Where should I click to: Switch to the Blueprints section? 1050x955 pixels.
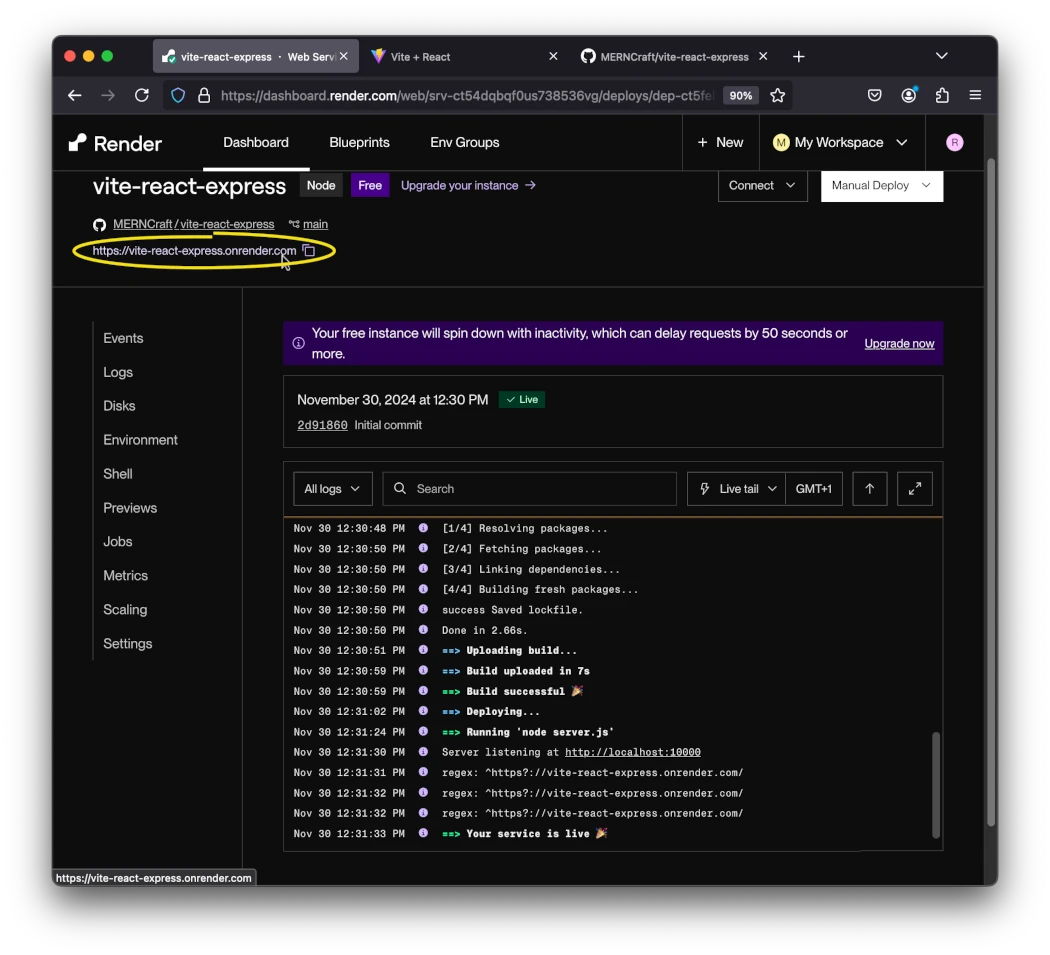pos(359,142)
